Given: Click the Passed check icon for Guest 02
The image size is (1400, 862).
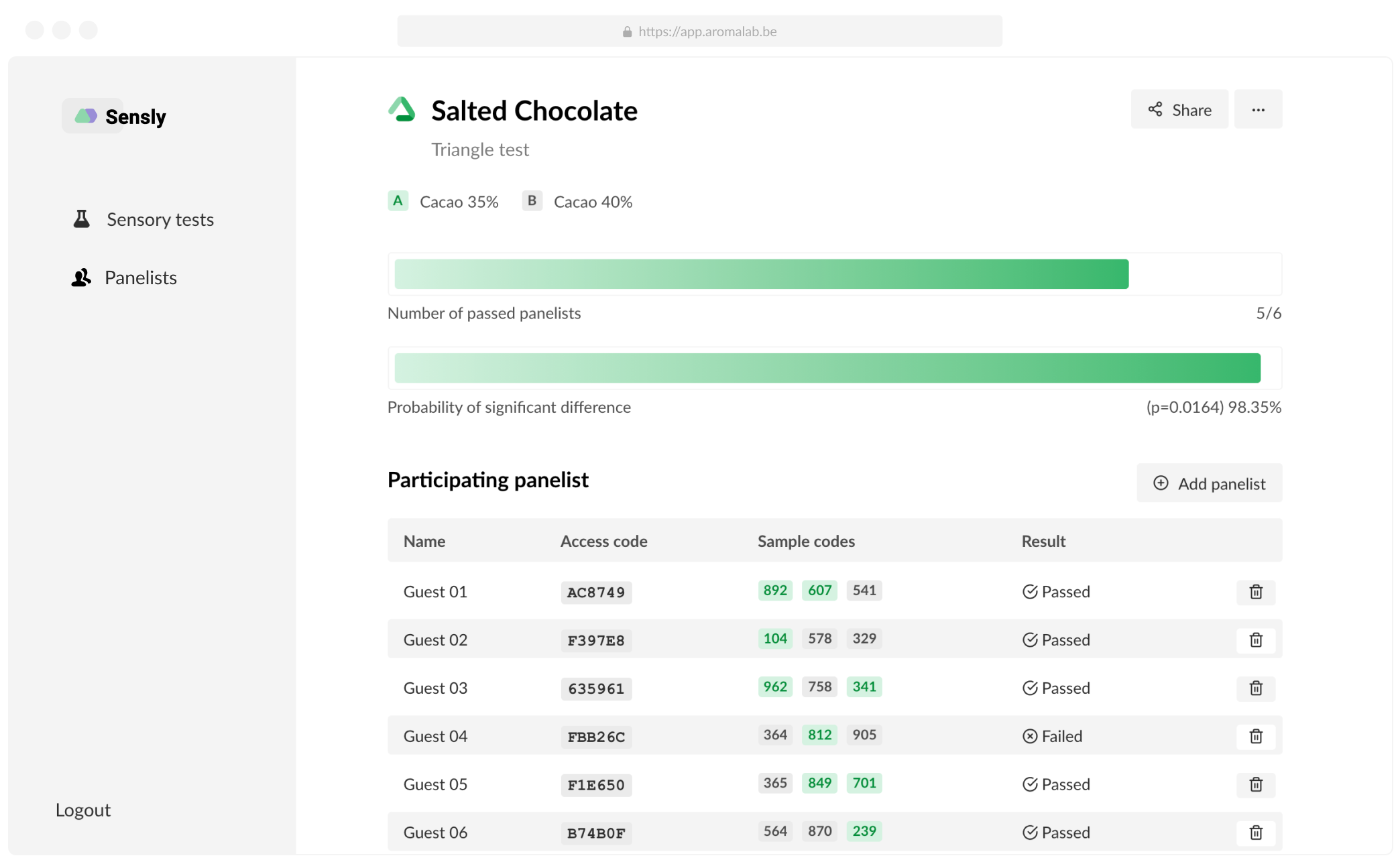Looking at the screenshot, I should coord(1030,639).
